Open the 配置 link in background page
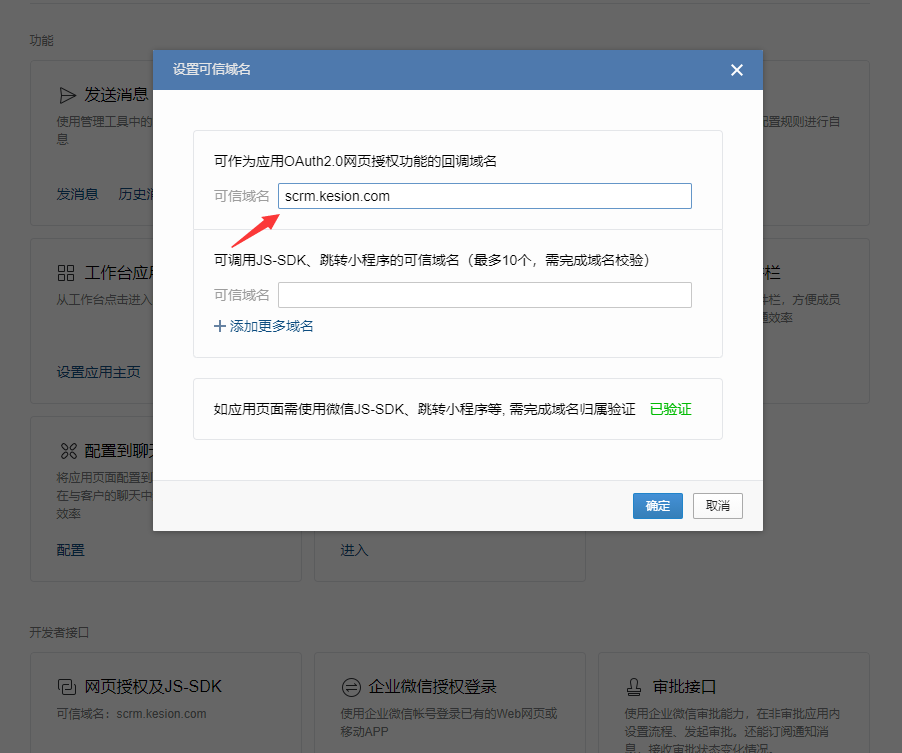Viewport: 902px width, 753px height. coord(70,551)
